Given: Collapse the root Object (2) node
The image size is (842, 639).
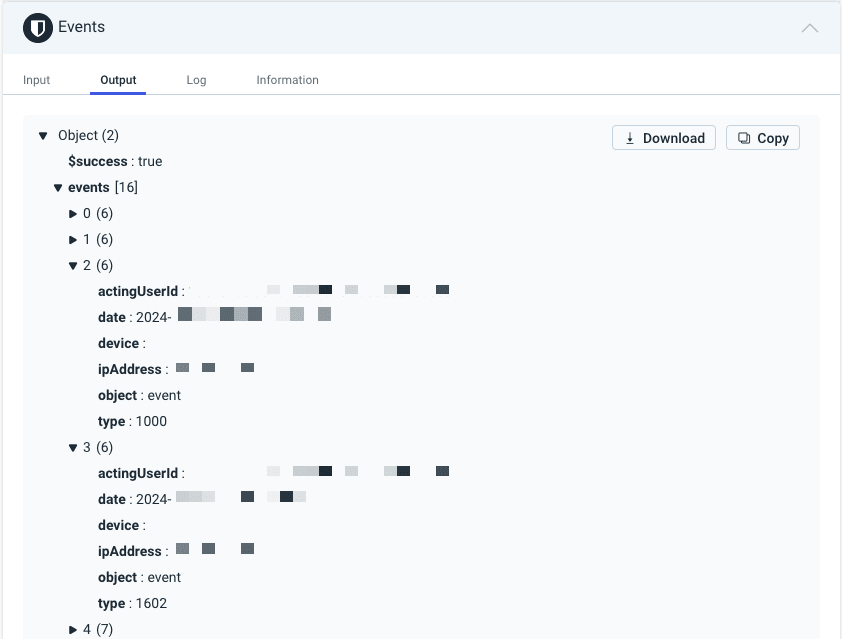Looking at the screenshot, I should pos(42,135).
